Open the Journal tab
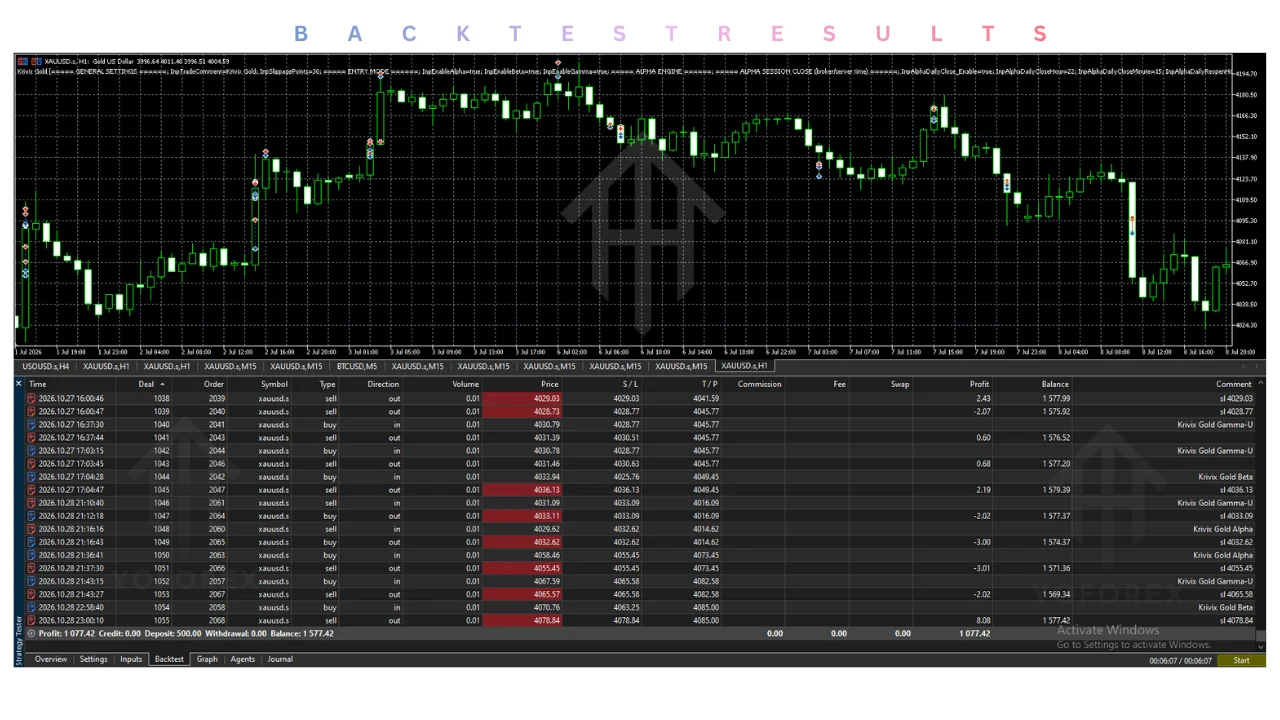1280x720 pixels. (x=280, y=659)
